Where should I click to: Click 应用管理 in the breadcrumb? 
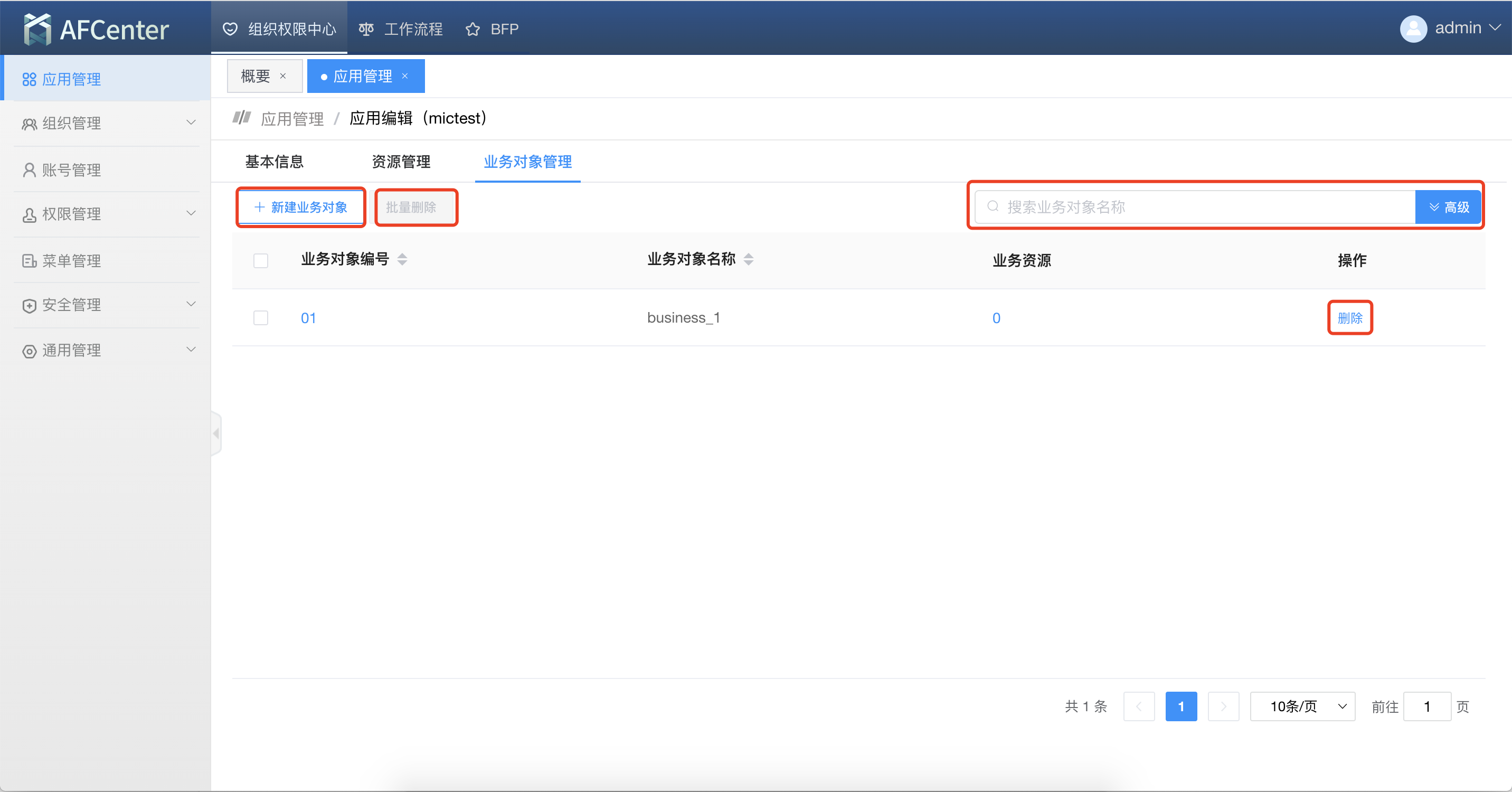click(292, 119)
